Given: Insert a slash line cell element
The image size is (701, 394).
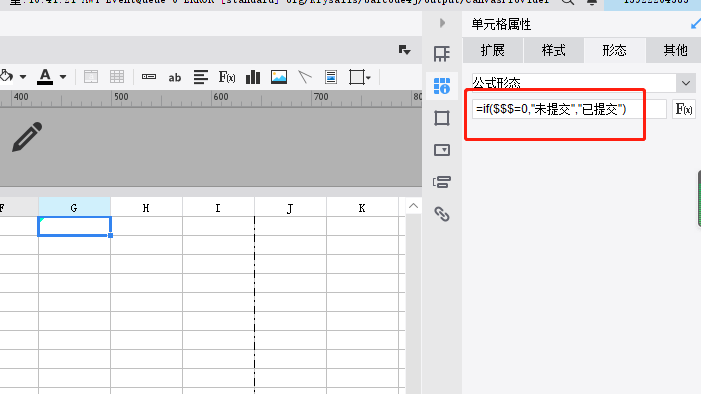Looking at the screenshot, I should coord(304,77).
